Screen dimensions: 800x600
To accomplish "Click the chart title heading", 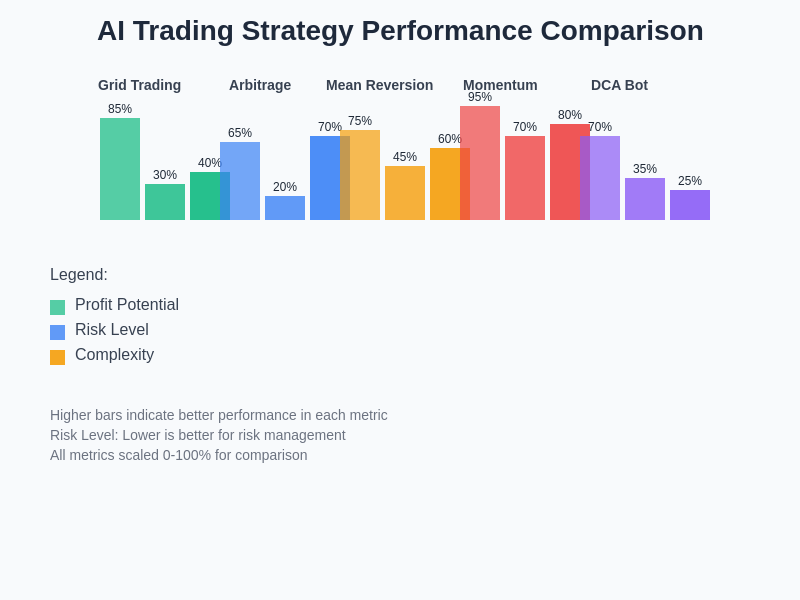I will click(x=400, y=31).
